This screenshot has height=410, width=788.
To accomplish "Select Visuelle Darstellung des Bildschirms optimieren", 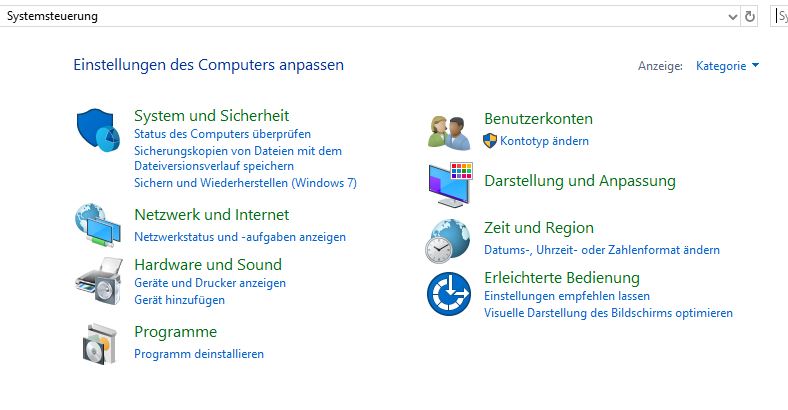I will (x=608, y=313).
